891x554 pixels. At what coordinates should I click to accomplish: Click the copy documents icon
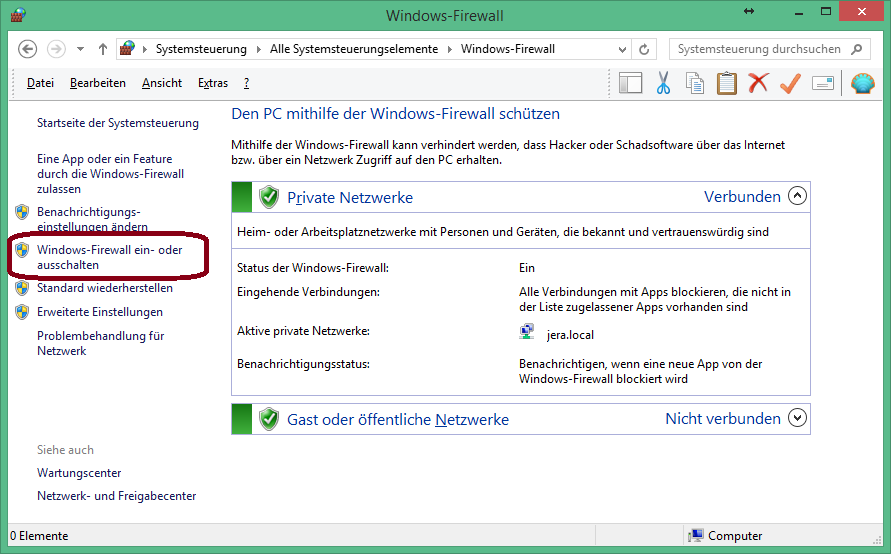(x=694, y=84)
